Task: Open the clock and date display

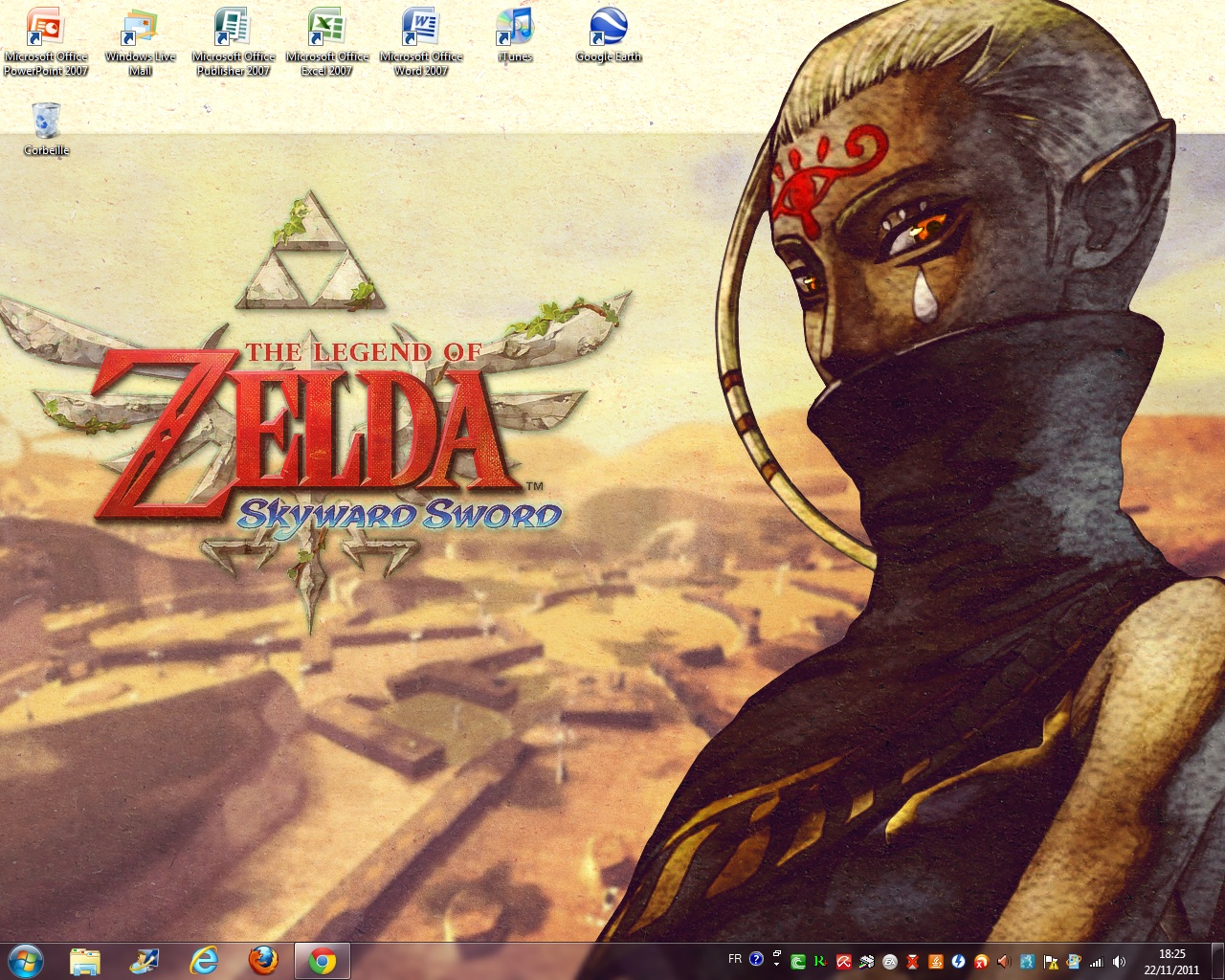Action: [1171, 961]
